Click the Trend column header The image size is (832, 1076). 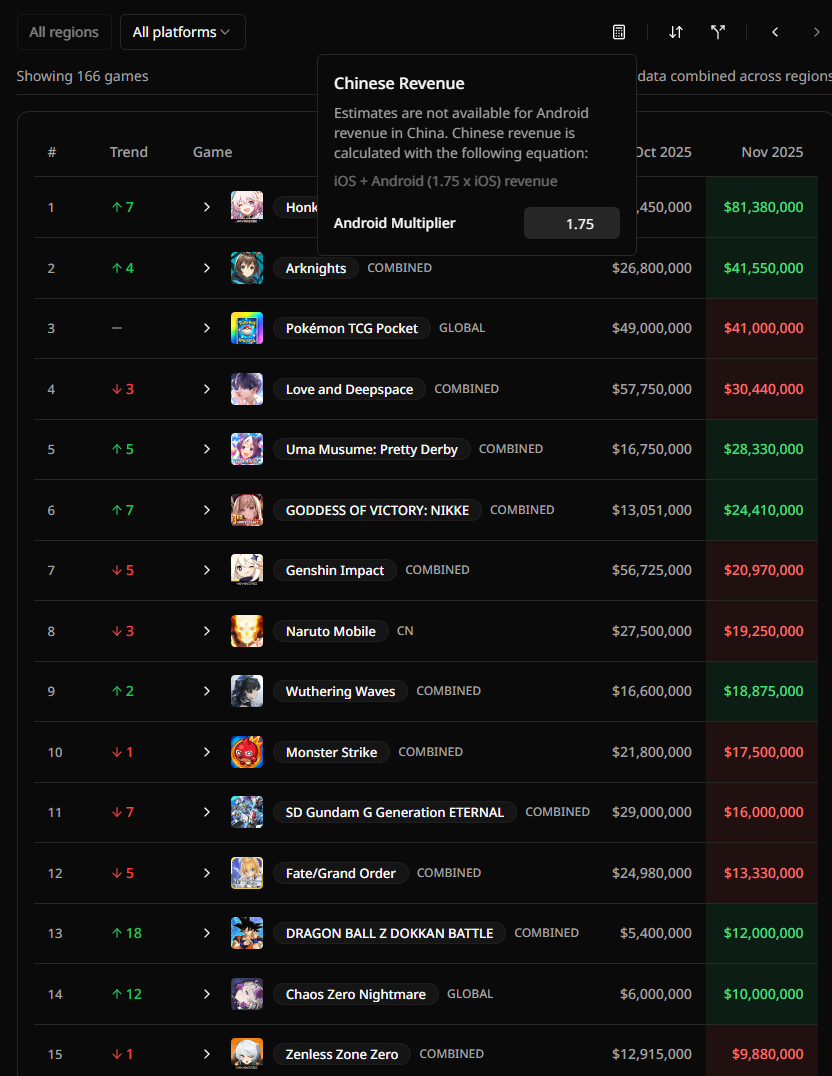point(128,152)
